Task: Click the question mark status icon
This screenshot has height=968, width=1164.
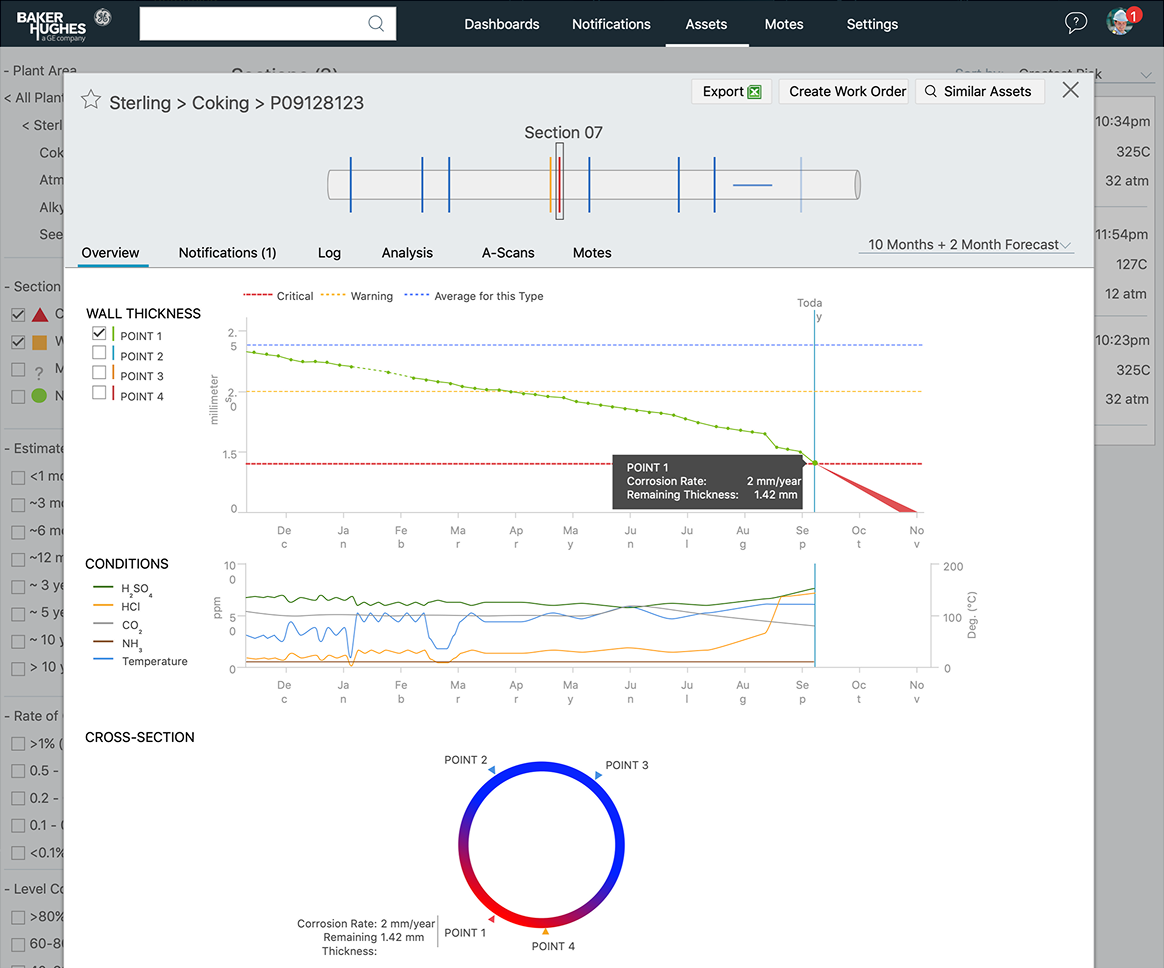Action: [39, 372]
